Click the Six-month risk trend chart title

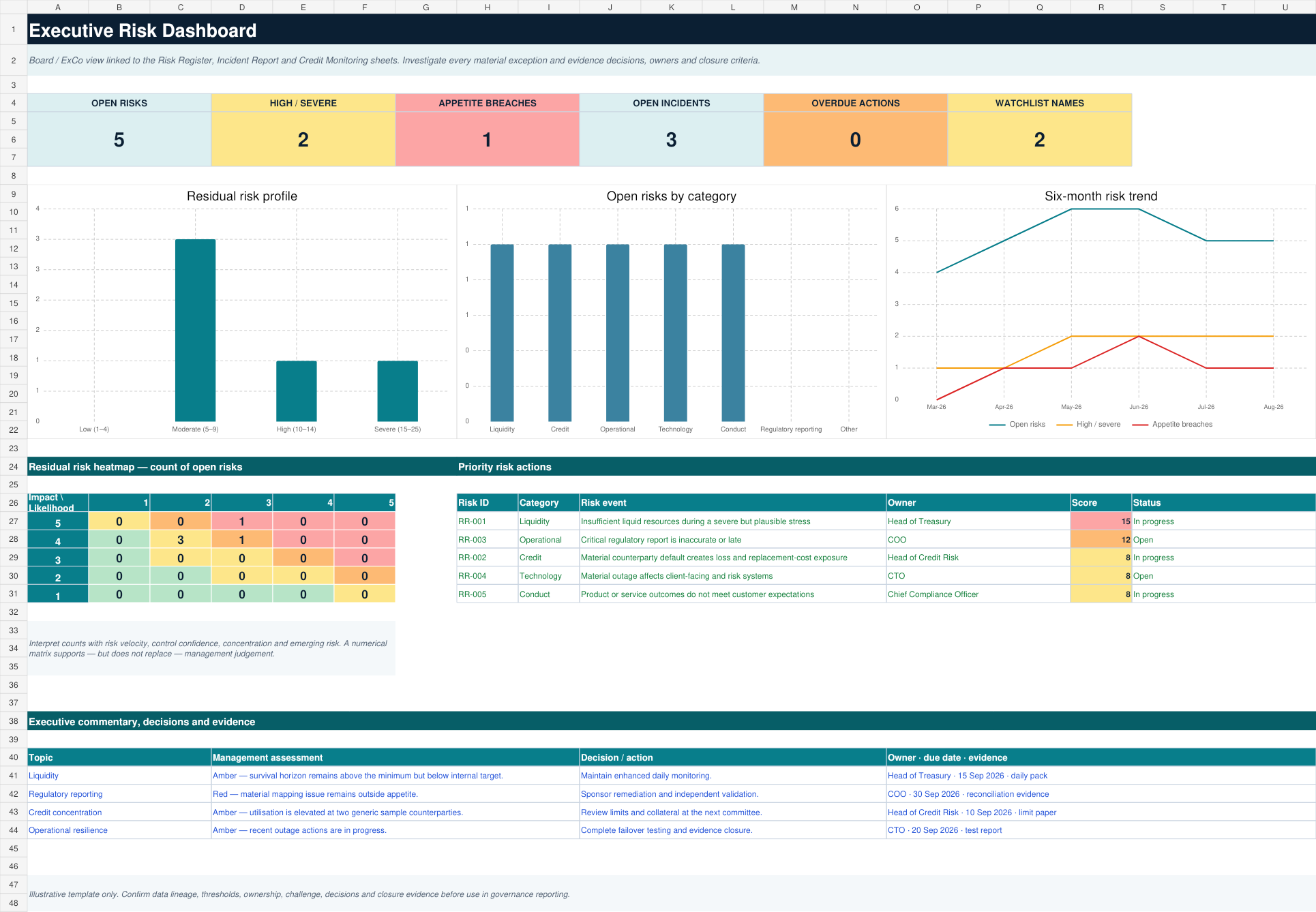(1101, 196)
